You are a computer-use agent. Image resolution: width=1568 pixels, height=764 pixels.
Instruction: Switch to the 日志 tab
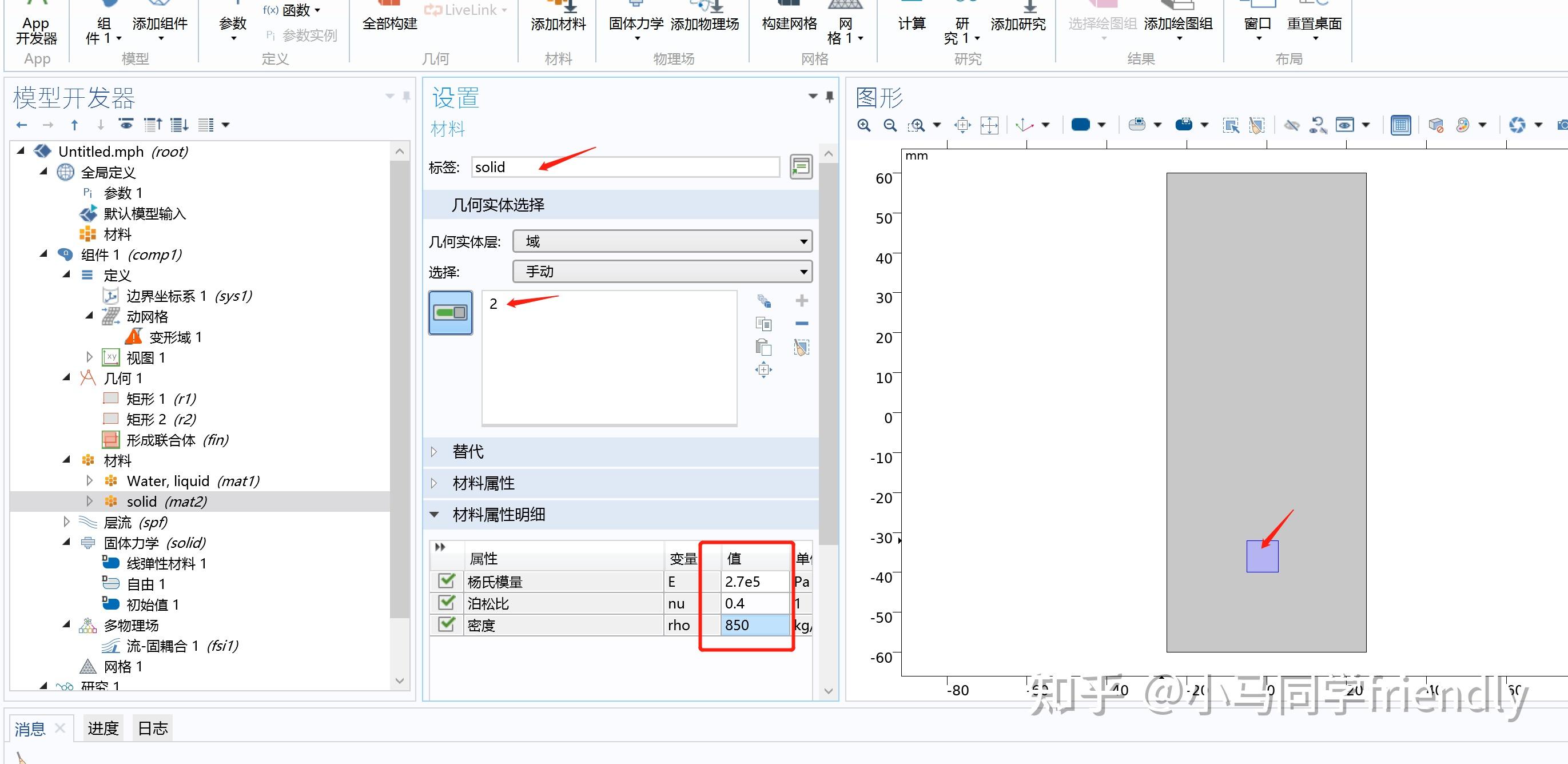tap(153, 727)
